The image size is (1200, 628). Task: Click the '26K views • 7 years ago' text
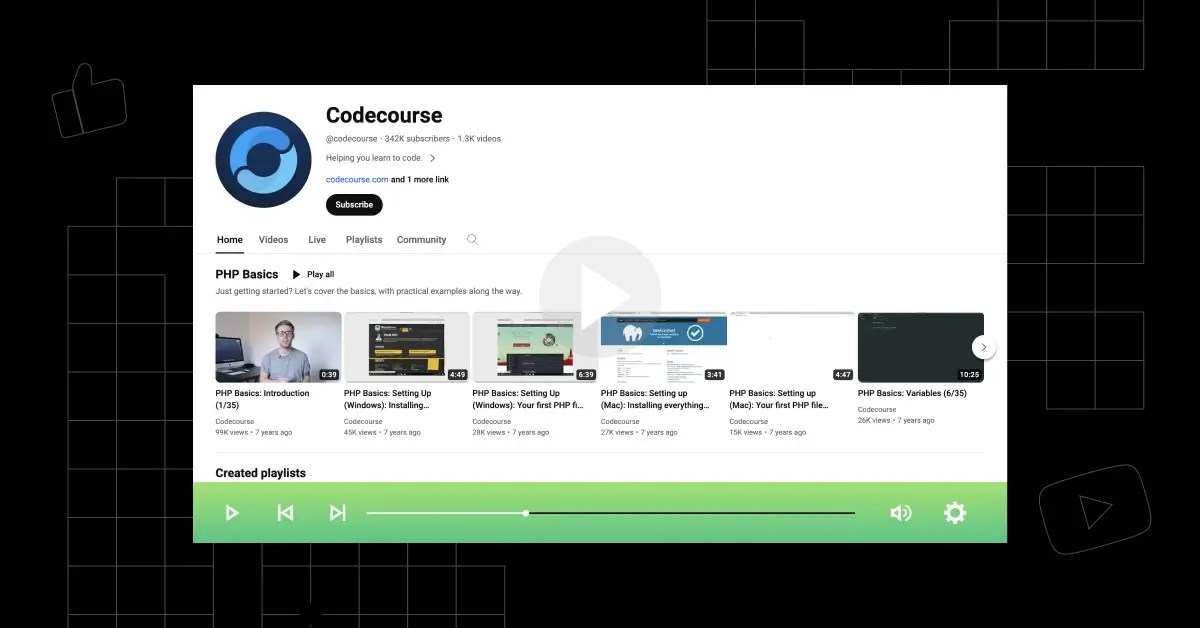[x=896, y=421]
